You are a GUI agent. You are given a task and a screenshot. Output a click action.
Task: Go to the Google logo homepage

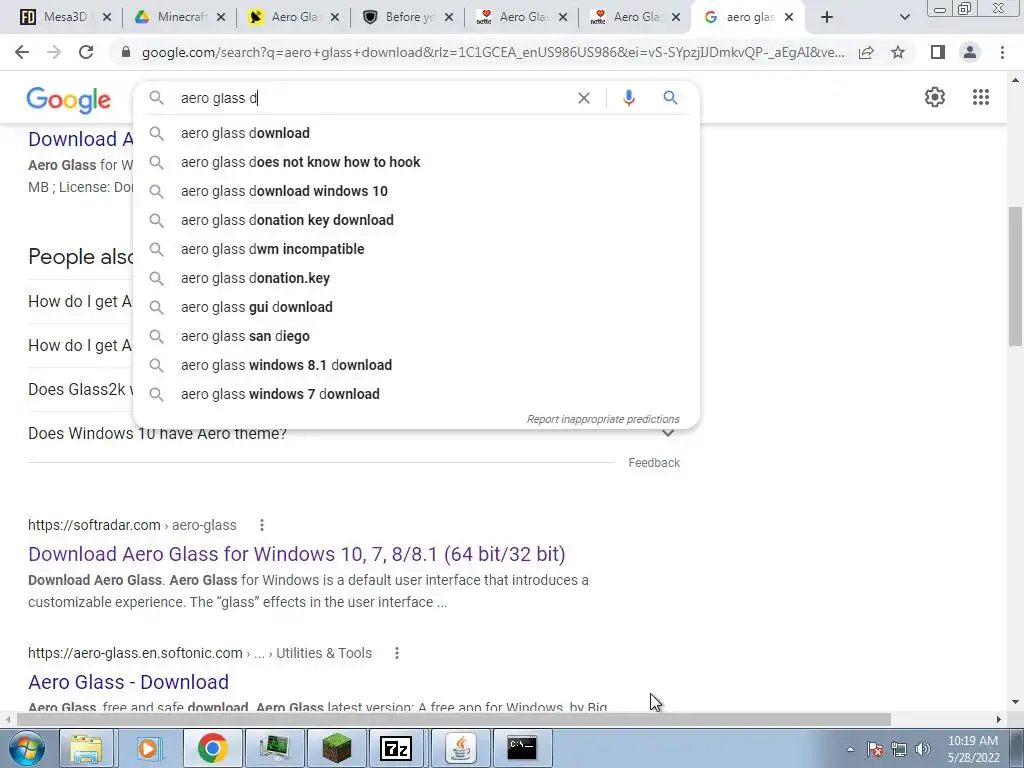(69, 100)
